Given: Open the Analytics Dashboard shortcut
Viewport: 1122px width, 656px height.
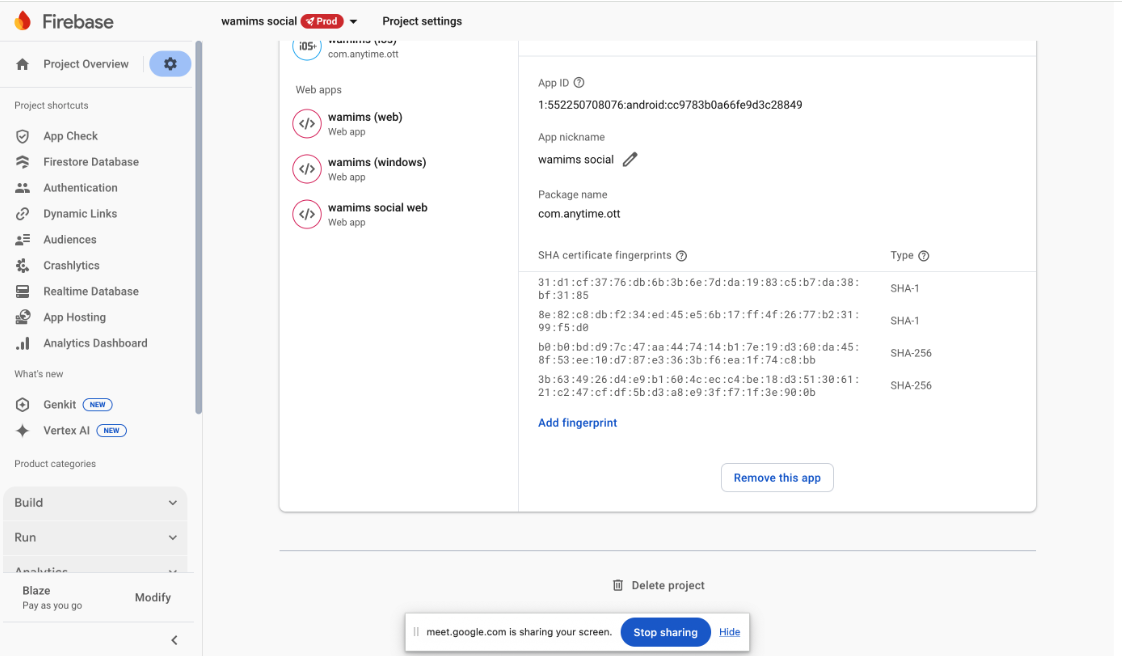Looking at the screenshot, I should coord(95,343).
